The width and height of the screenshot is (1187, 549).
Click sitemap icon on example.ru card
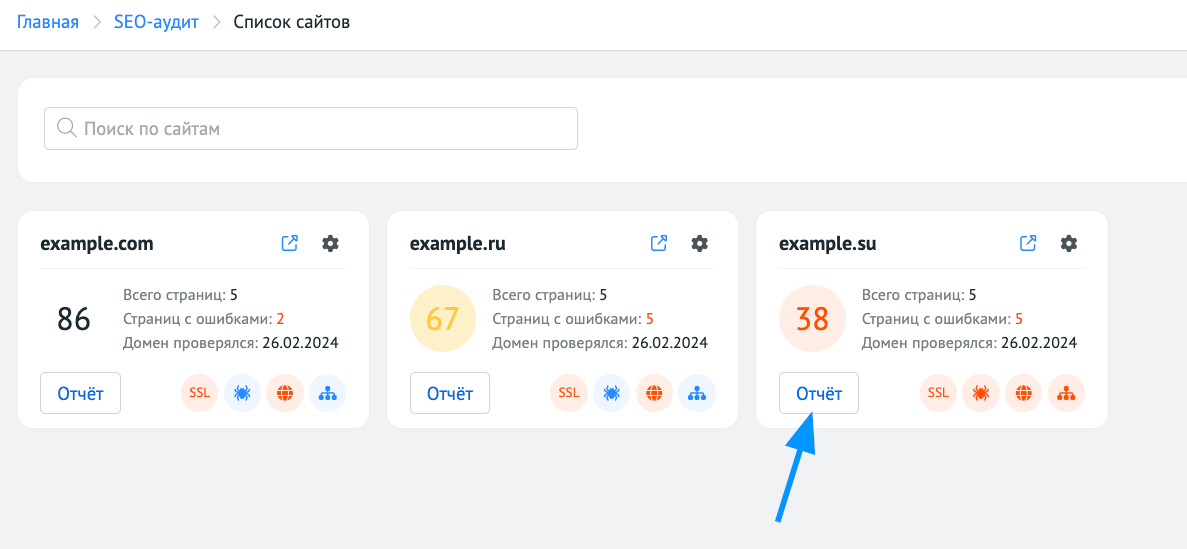click(696, 393)
